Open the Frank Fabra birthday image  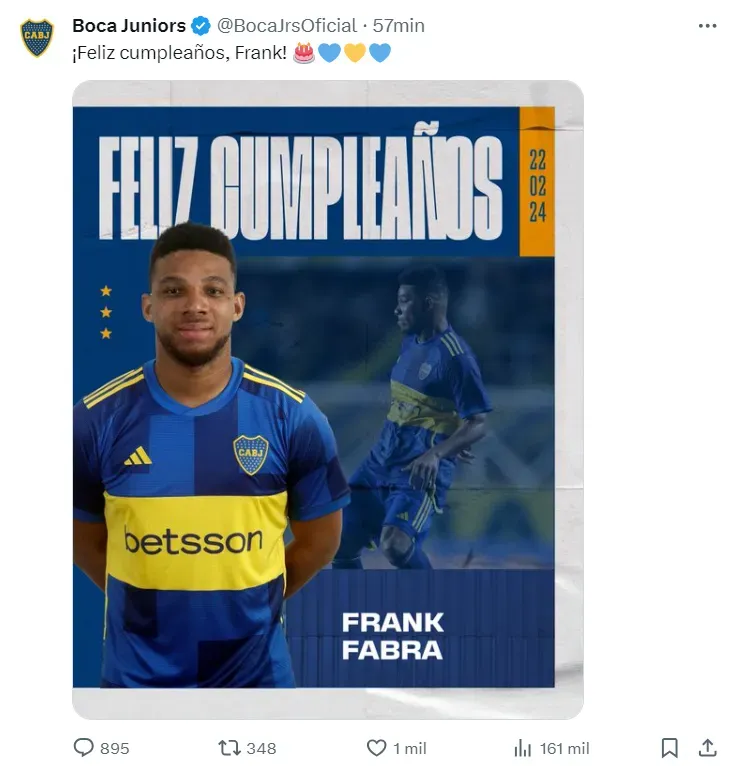click(327, 400)
